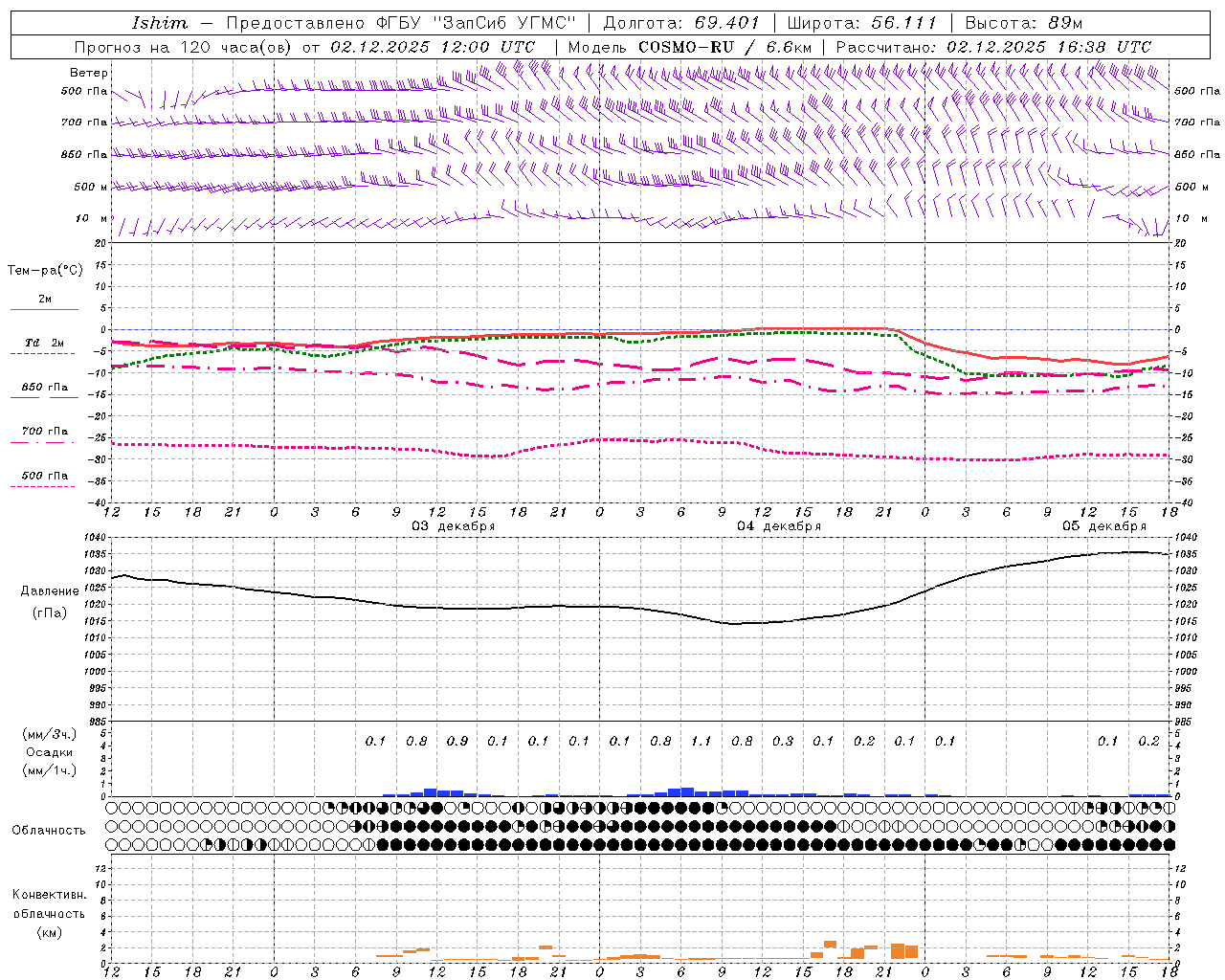Click the "Давление" pressure panel label
Screen dimensions: 1225x980
(49, 591)
